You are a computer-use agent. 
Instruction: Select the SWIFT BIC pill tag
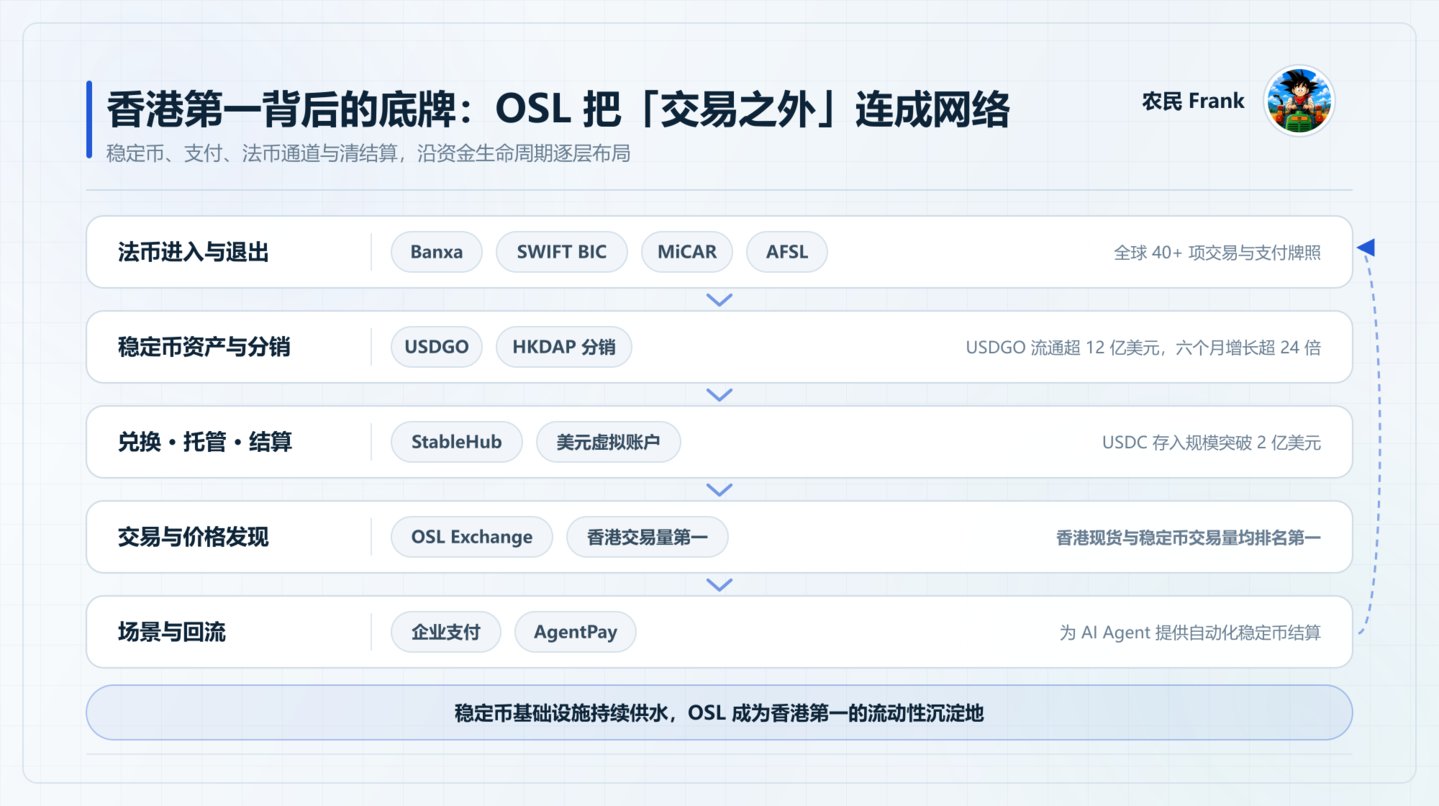coord(562,252)
